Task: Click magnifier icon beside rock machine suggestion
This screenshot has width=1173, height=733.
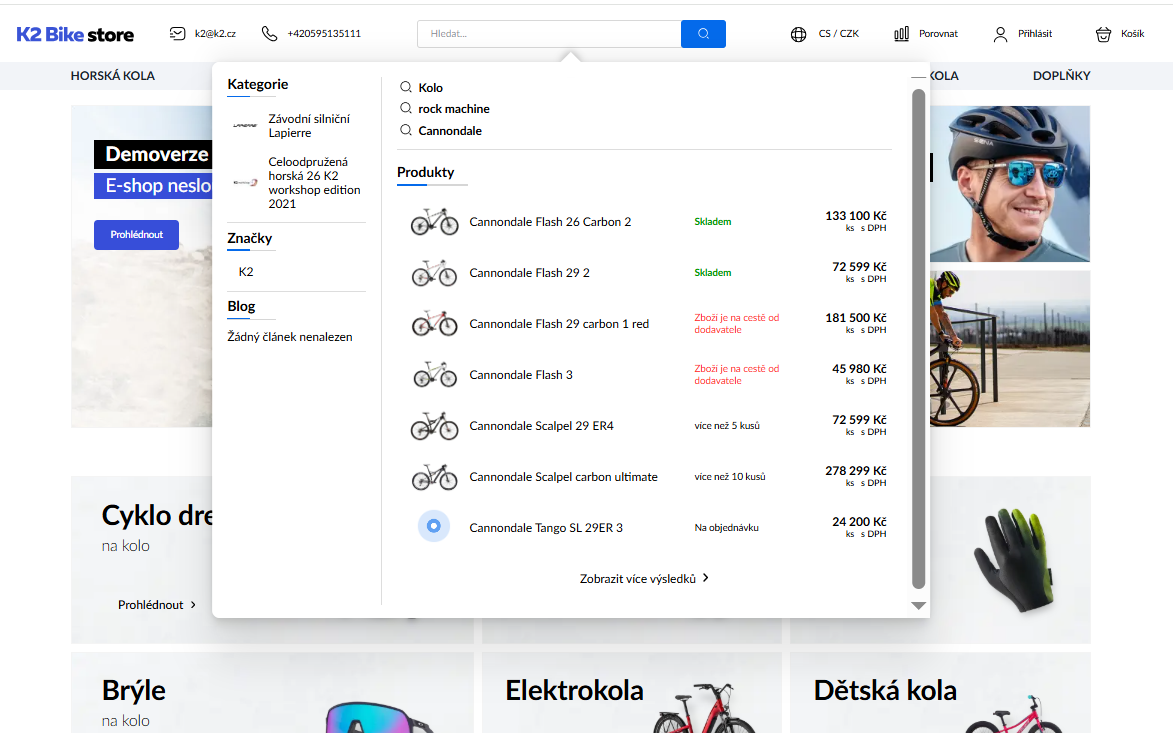Action: [x=406, y=108]
